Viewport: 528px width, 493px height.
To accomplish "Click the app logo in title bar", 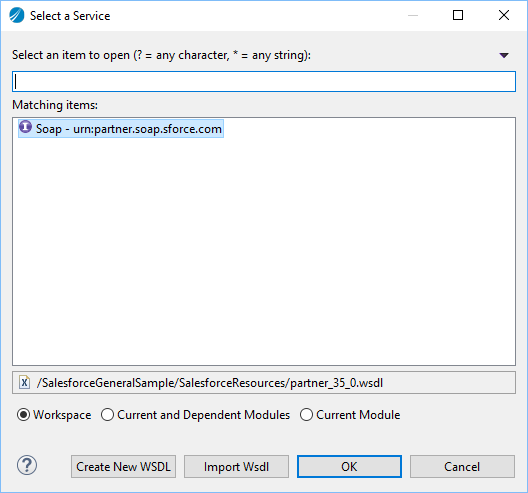I will [x=16, y=15].
